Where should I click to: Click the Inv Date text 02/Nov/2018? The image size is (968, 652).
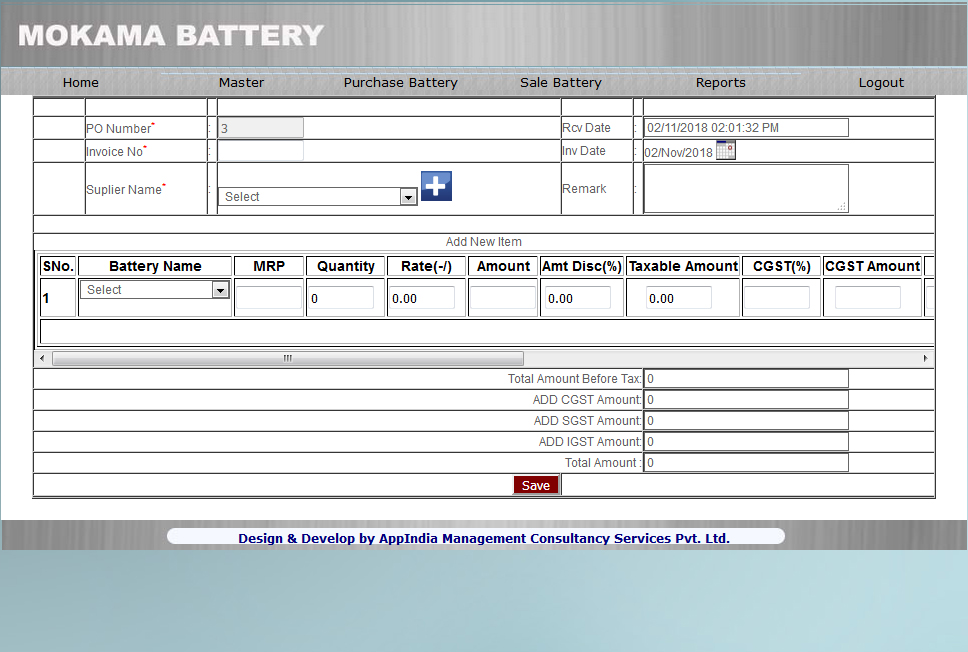point(678,153)
